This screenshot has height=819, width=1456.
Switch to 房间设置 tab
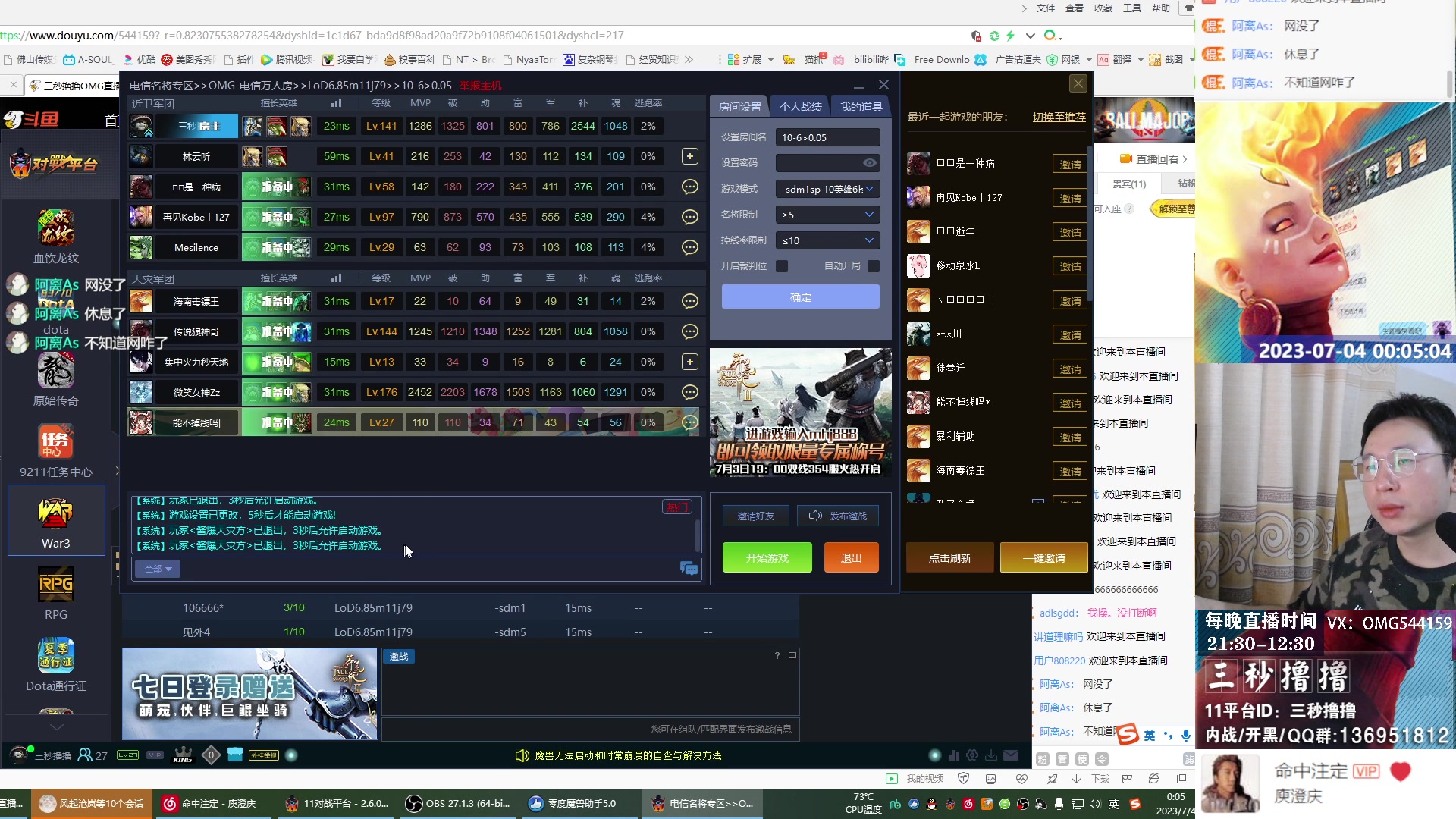pos(740,107)
